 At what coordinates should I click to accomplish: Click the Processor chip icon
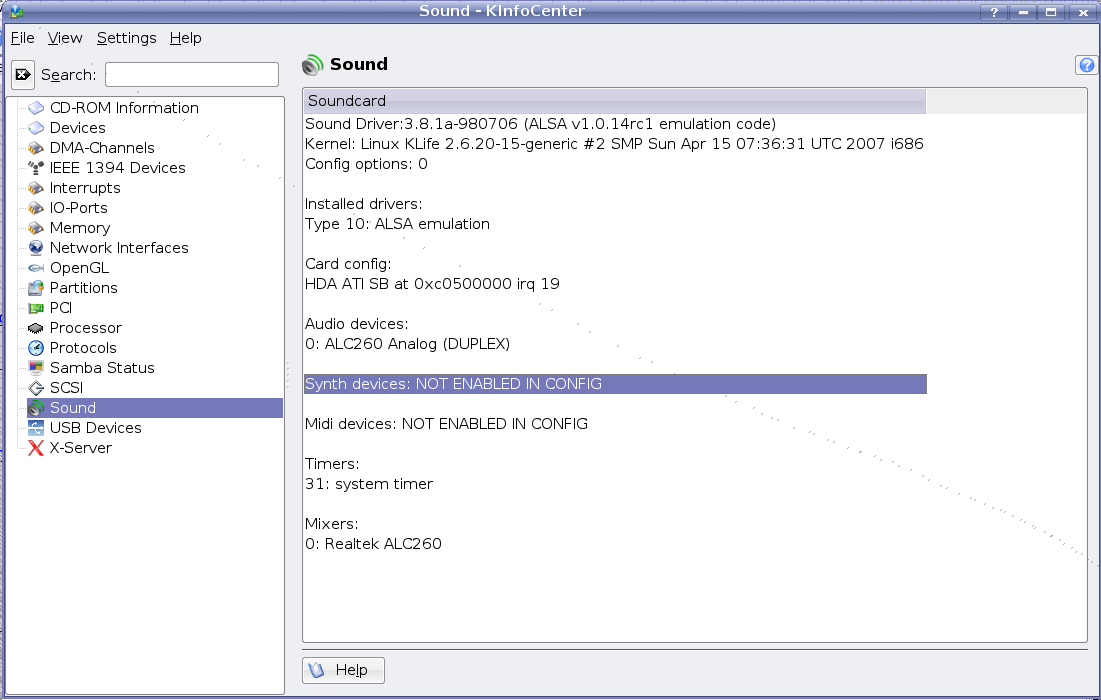click(x=36, y=328)
